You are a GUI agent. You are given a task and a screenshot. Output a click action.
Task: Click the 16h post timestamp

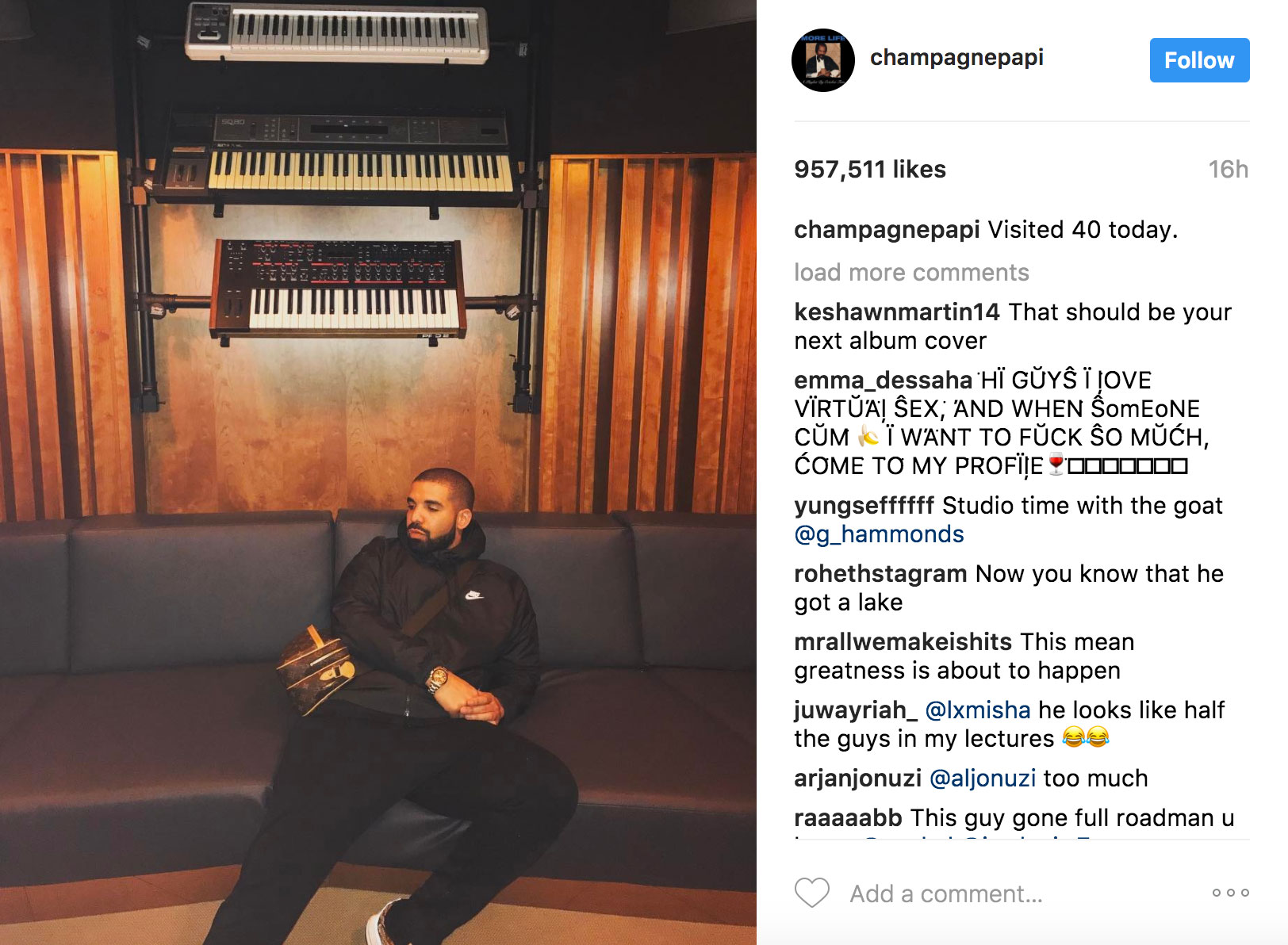pyautogui.click(x=1228, y=169)
